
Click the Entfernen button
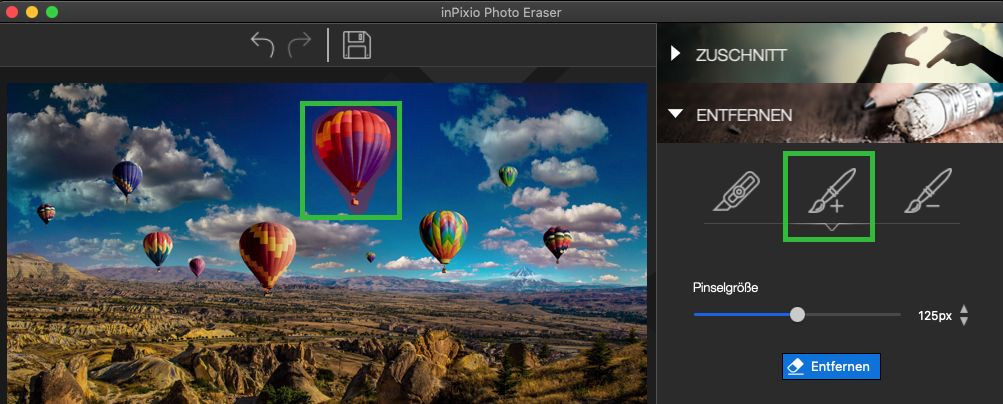(x=831, y=366)
